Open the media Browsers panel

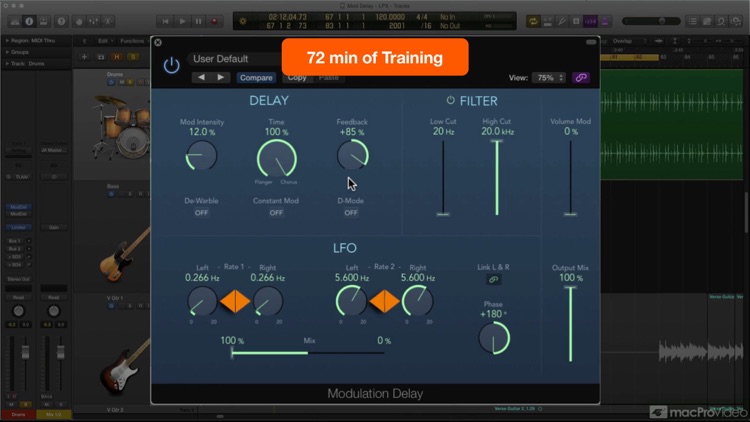pyautogui.click(x=736, y=22)
